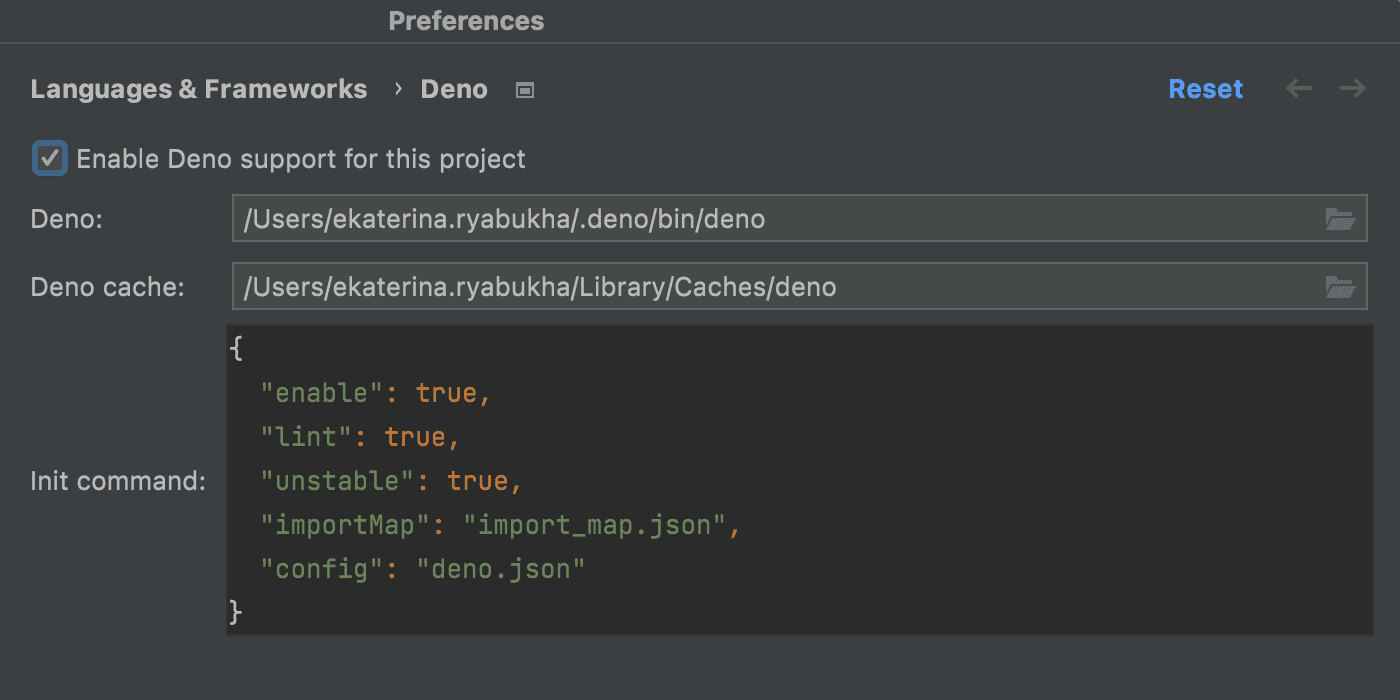Click the "lint": true line
Viewport: 1400px width, 700px height.
(360, 437)
